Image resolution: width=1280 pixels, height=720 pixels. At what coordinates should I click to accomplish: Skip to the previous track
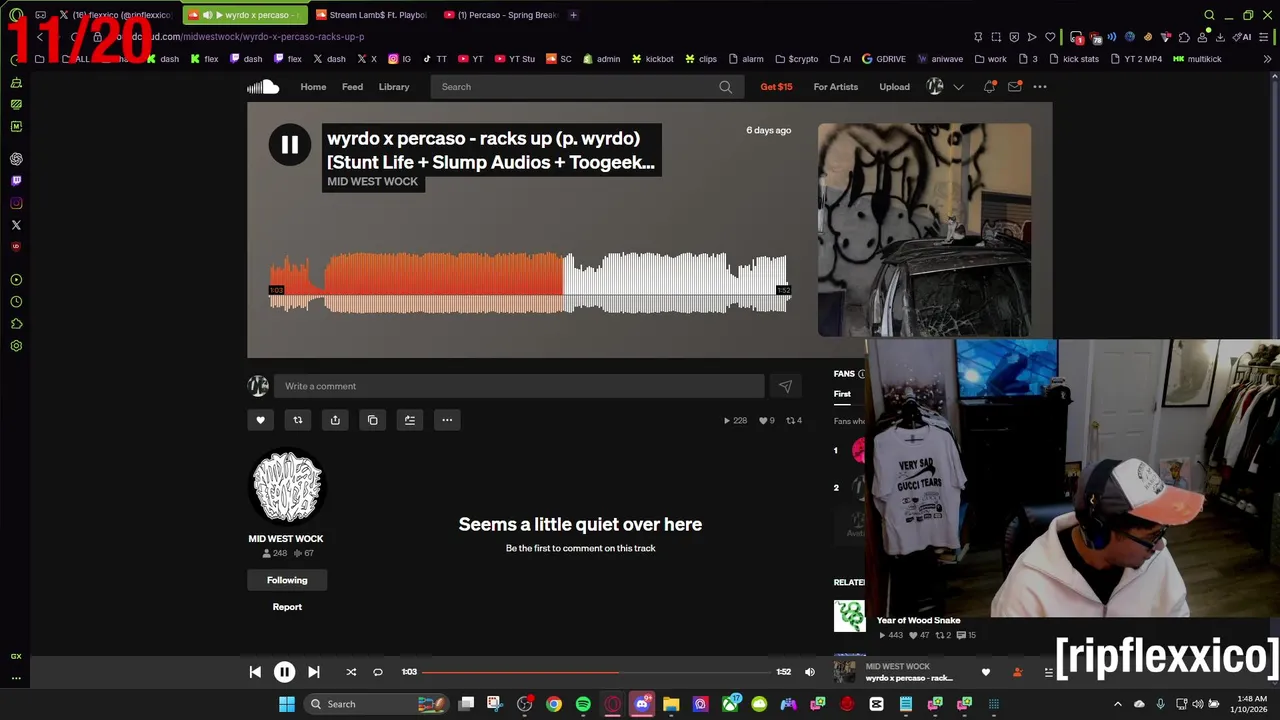255,672
